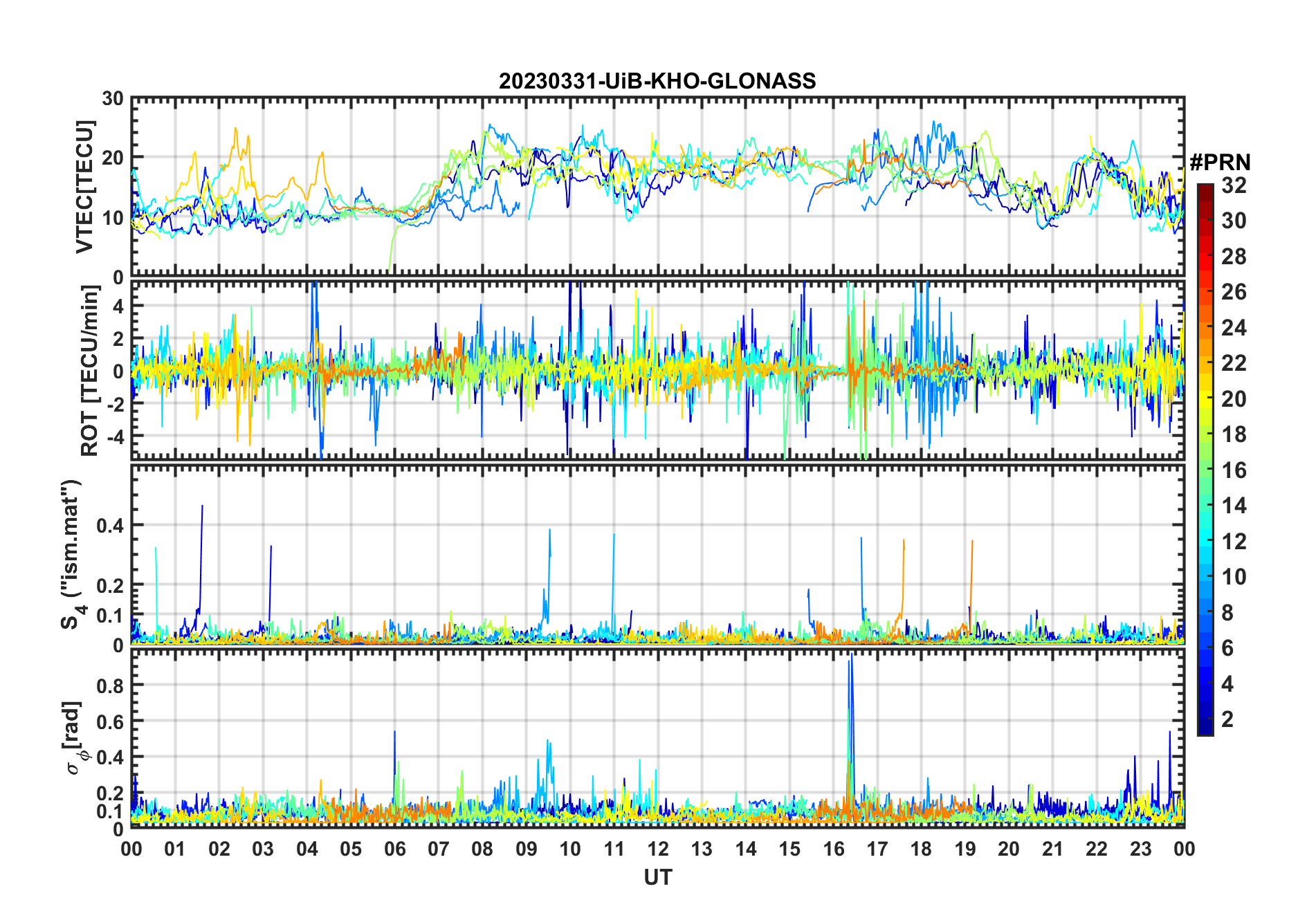Select the S4 ("ism.mat") axis label
The image size is (1316, 920).
click(x=72, y=555)
